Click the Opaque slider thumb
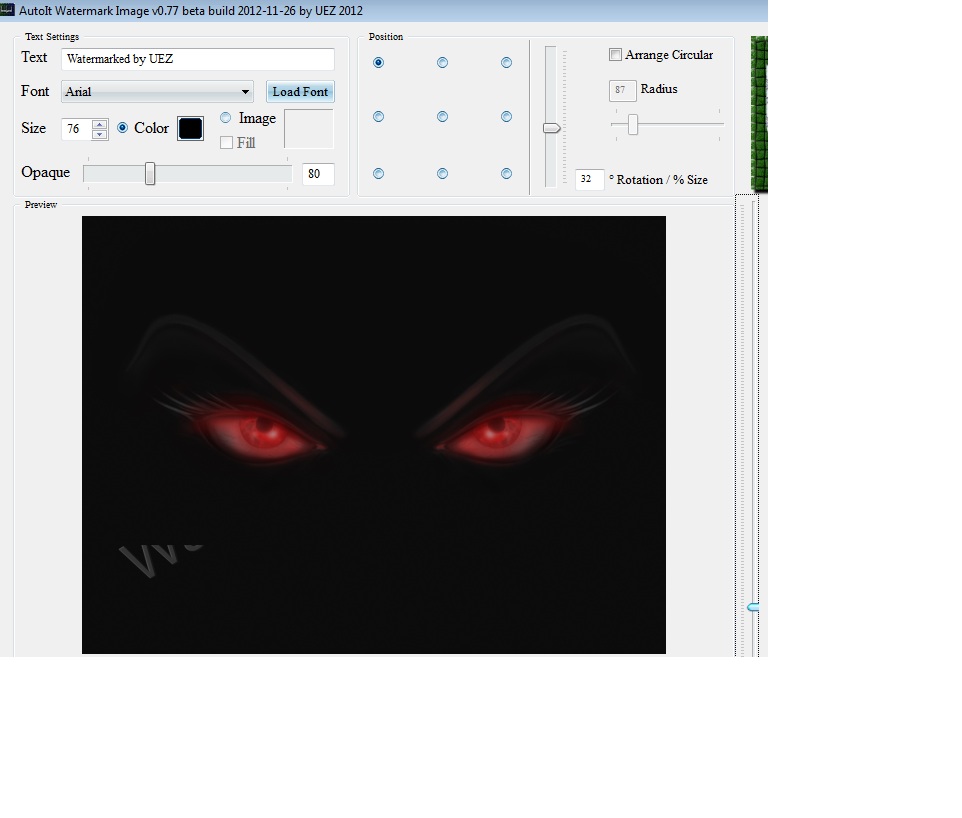The image size is (962, 818). 150,174
